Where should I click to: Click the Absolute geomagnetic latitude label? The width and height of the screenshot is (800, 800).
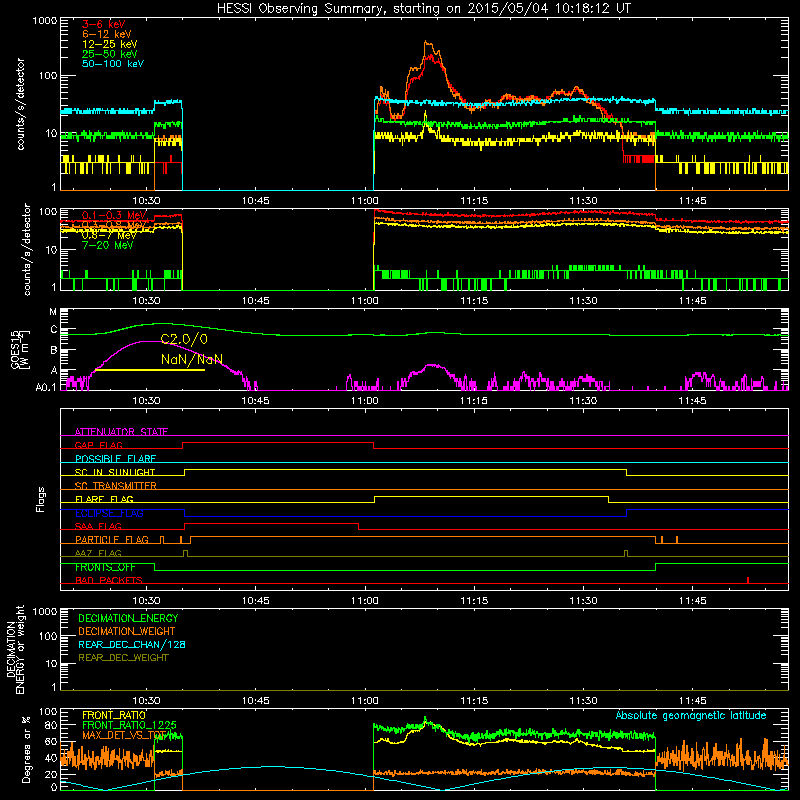(x=691, y=715)
